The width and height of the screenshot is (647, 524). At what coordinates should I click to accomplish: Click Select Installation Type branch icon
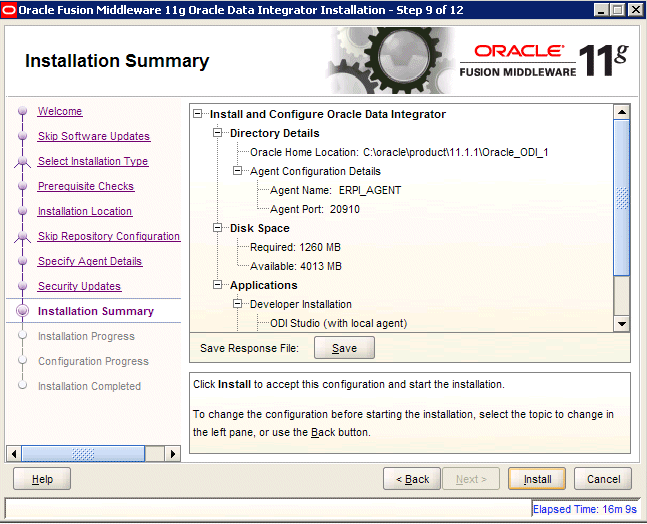click(x=23, y=162)
